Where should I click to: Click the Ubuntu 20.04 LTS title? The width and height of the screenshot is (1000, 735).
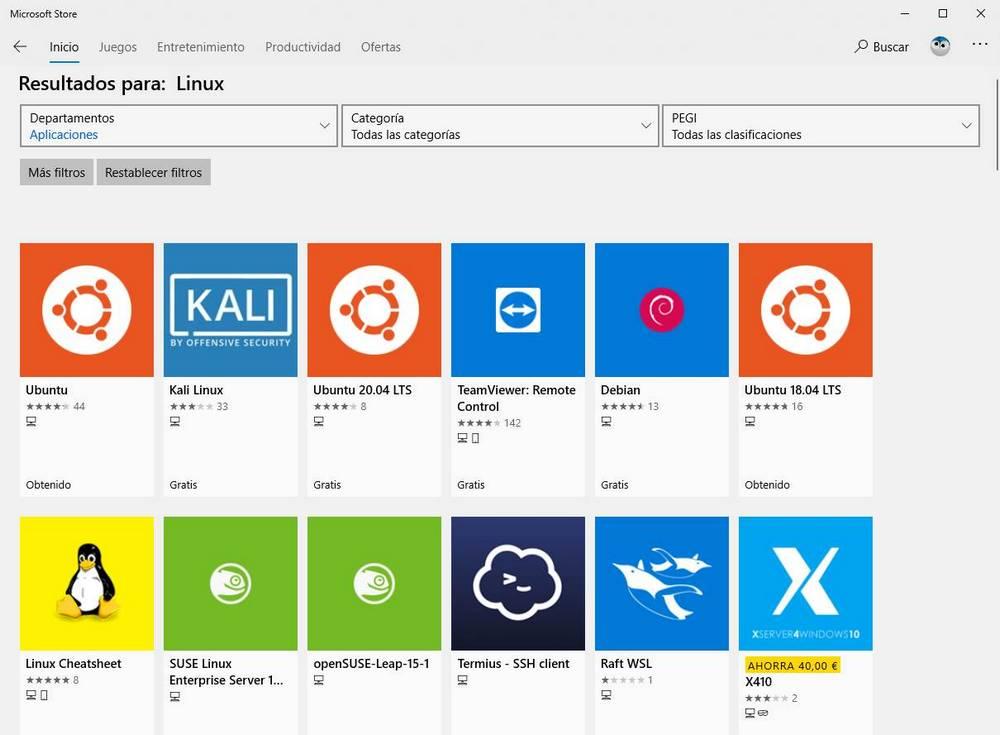362,390
